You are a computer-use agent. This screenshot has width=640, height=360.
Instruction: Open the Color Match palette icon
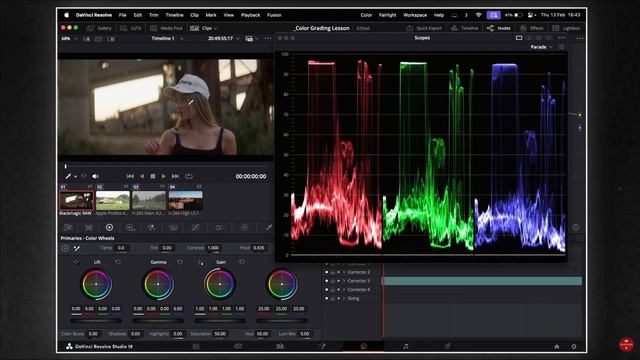(89, 227)
